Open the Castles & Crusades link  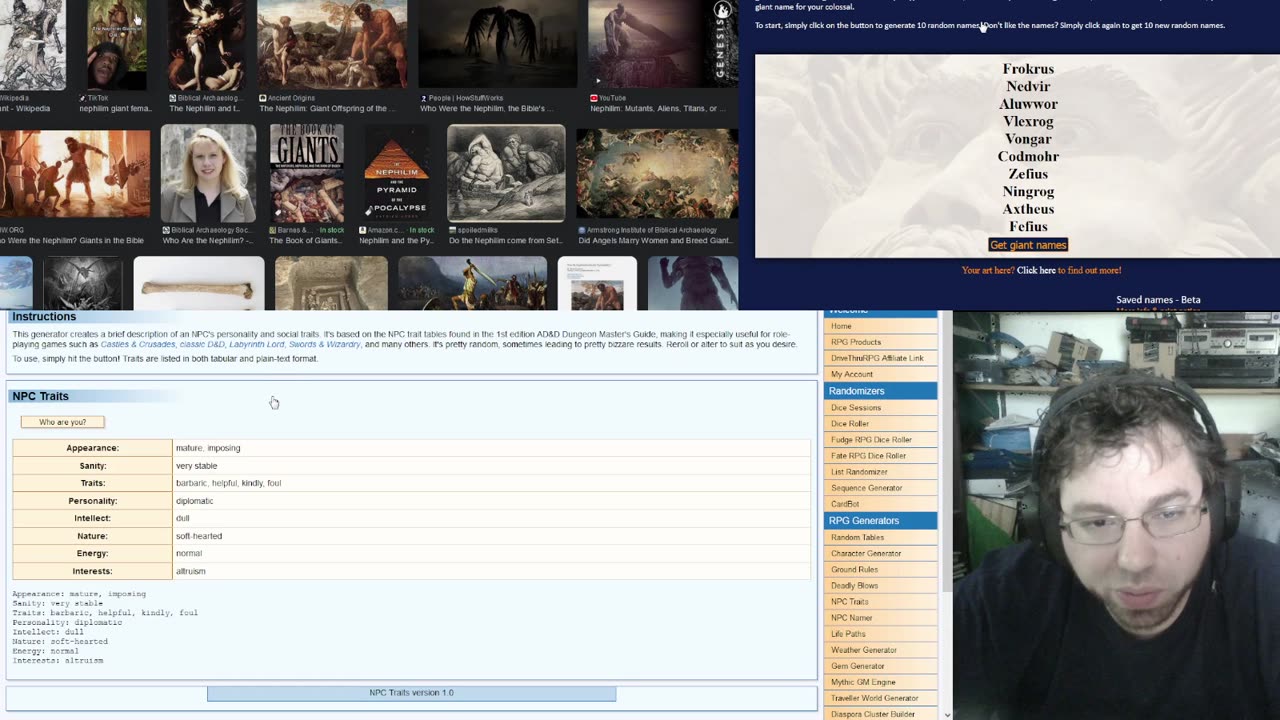click(x=138, y=344)
